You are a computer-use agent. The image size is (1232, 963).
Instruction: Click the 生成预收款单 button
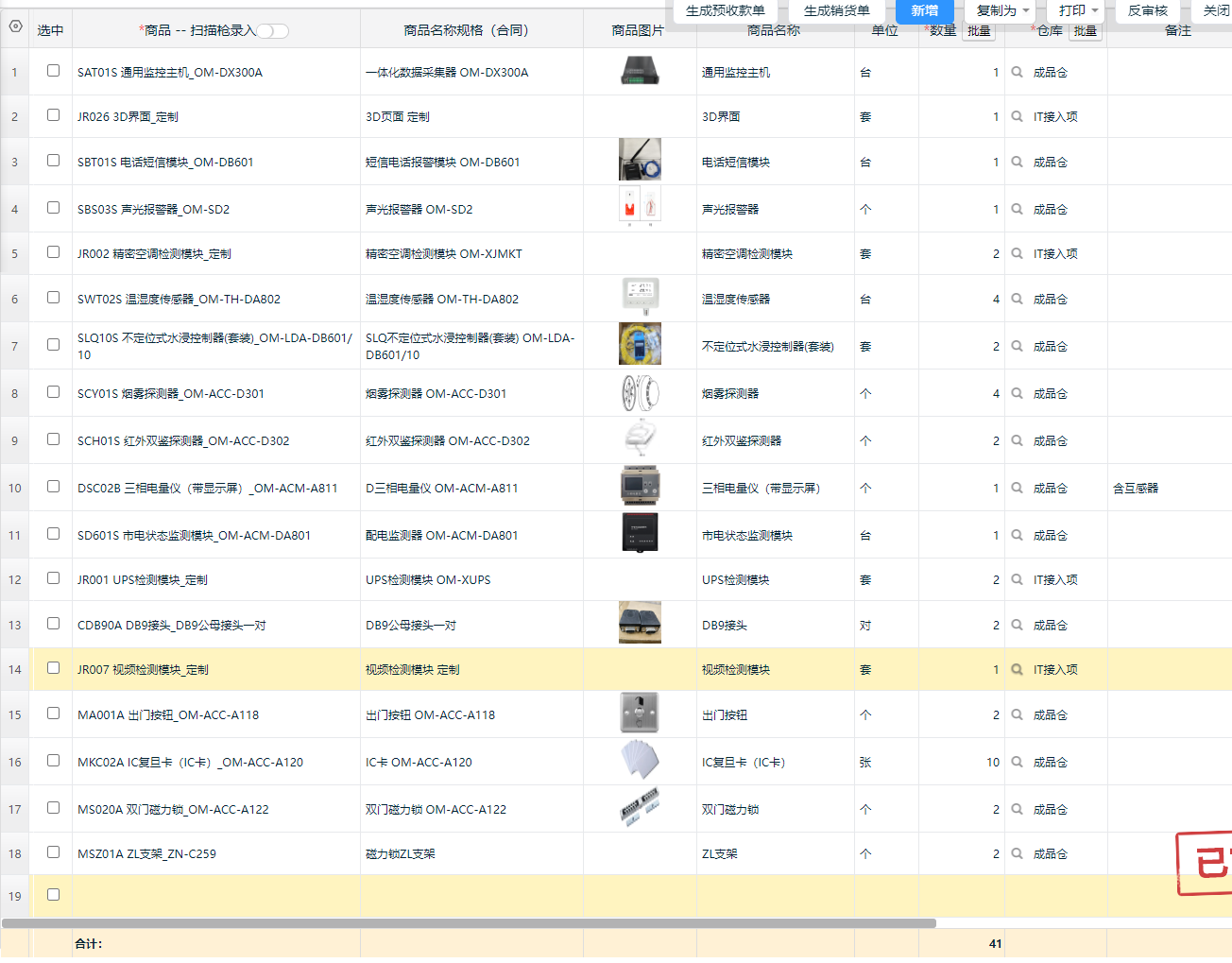click(x=726, y=10)
